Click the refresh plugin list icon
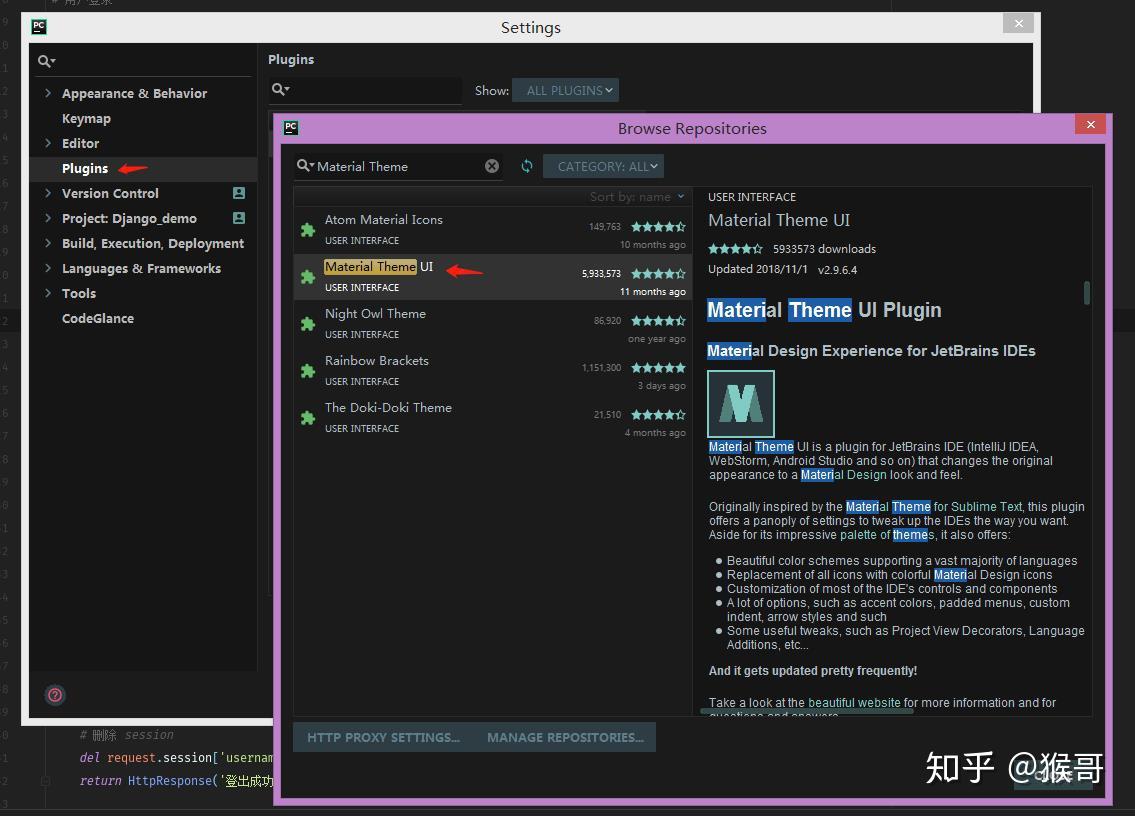 [x=527, y=166]
